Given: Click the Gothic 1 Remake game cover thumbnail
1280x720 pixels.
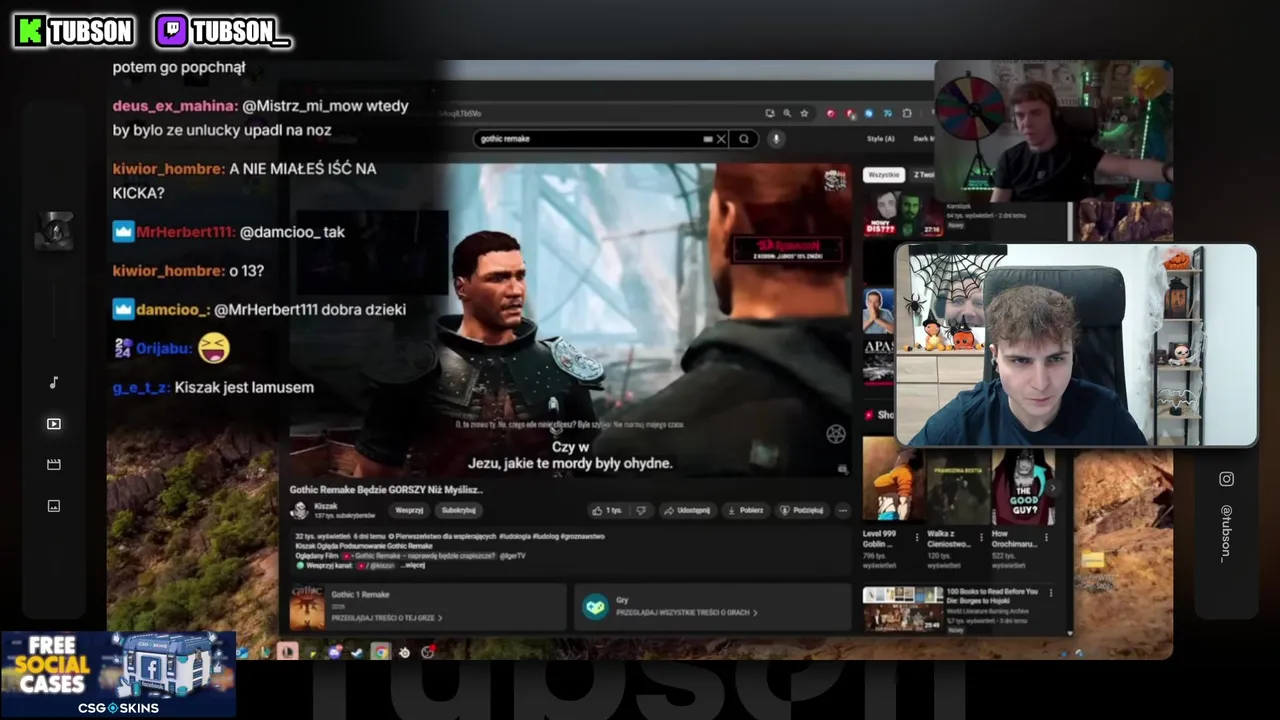Looking at the screenshot, I should pyautogui.click(x=307, y=607).
